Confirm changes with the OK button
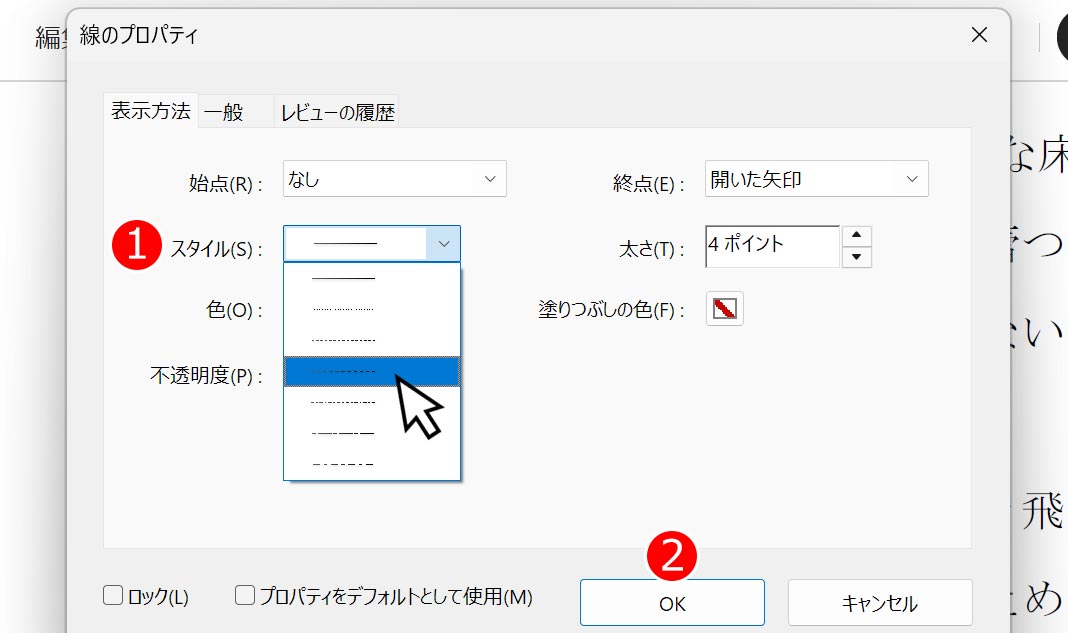The width and height of the screenshot is (1068, 633). tap(672, 602)
